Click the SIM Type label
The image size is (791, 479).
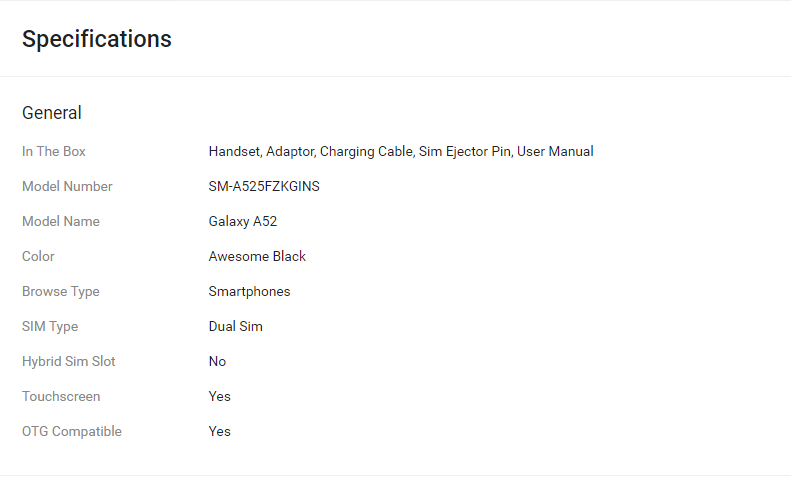(x=50, y=326)
